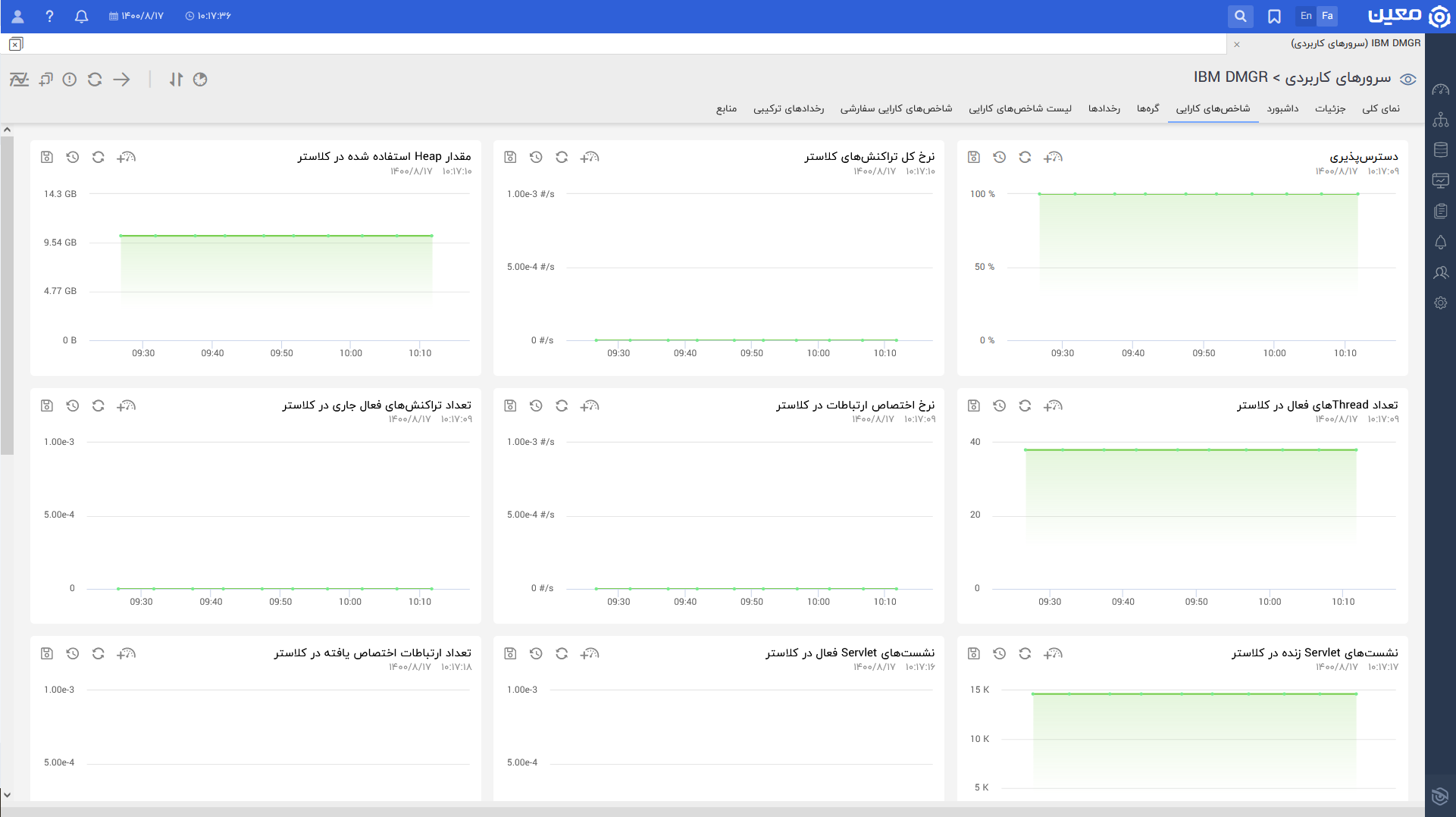Open رخدادهای ترکیبی tab

pyautogui.click(x=788, y=109)
